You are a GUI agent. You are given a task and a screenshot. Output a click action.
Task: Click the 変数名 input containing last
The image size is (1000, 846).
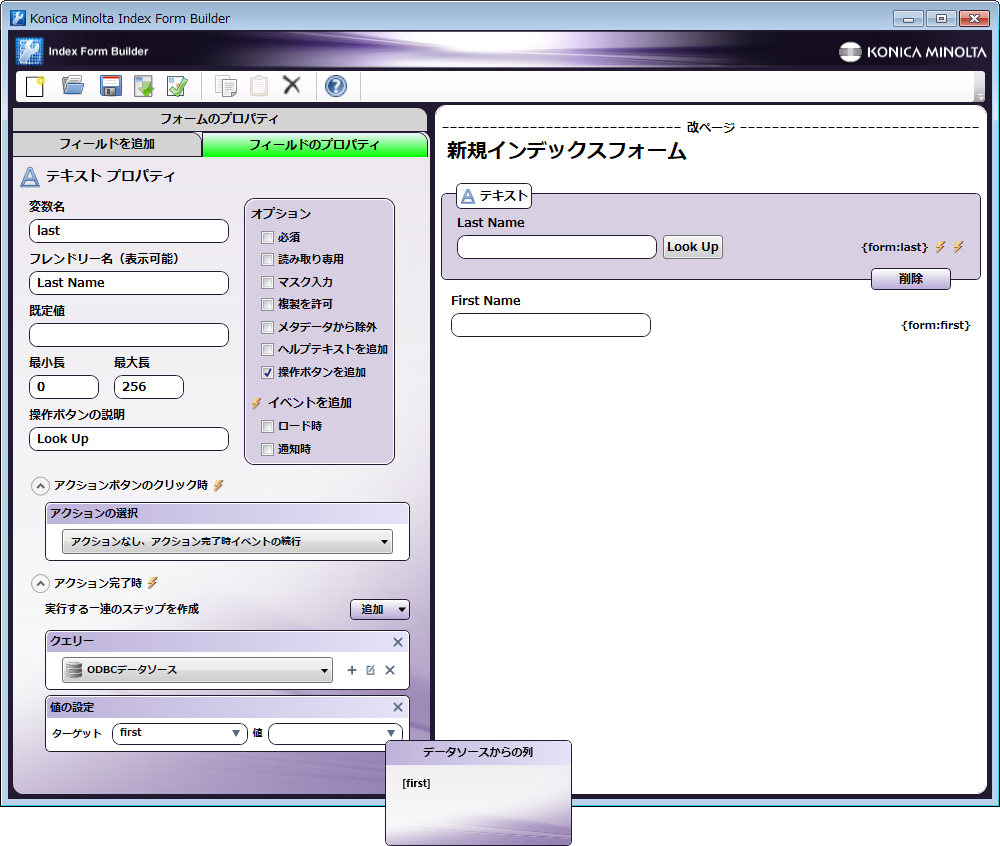(x=129, y=231)
